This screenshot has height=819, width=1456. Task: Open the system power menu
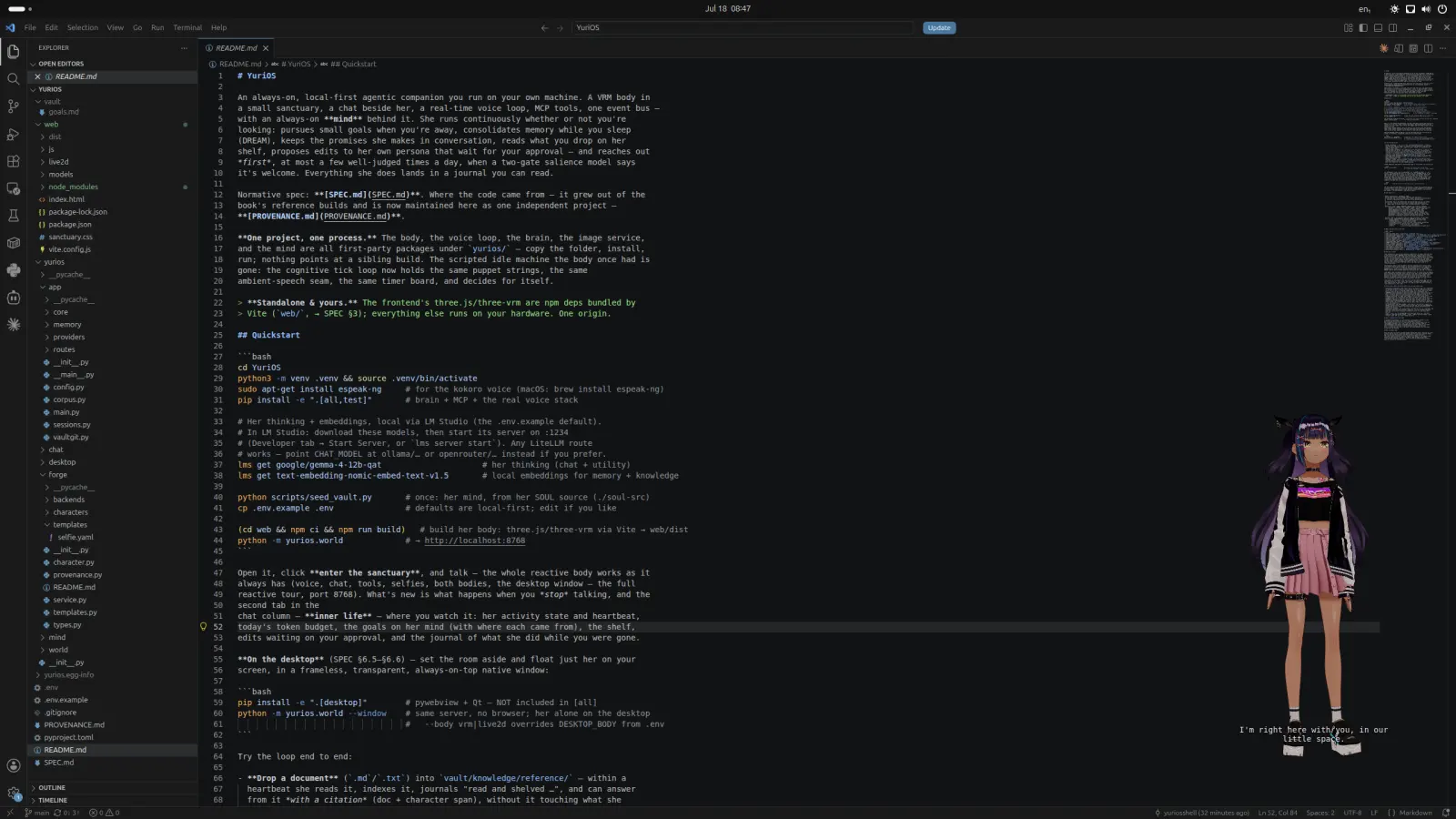pyautogui.click(x=1441, y=9)
